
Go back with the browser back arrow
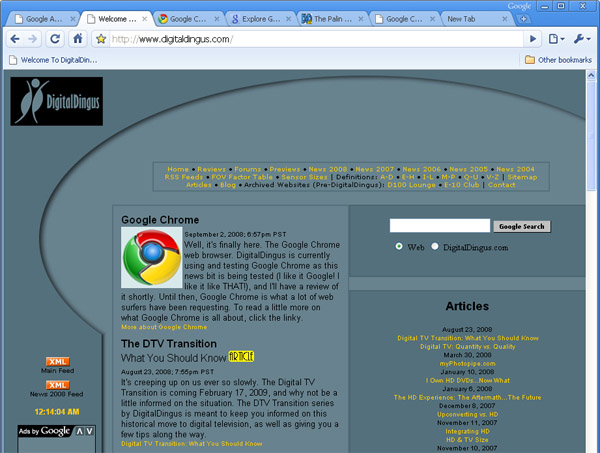coord(15,39)
